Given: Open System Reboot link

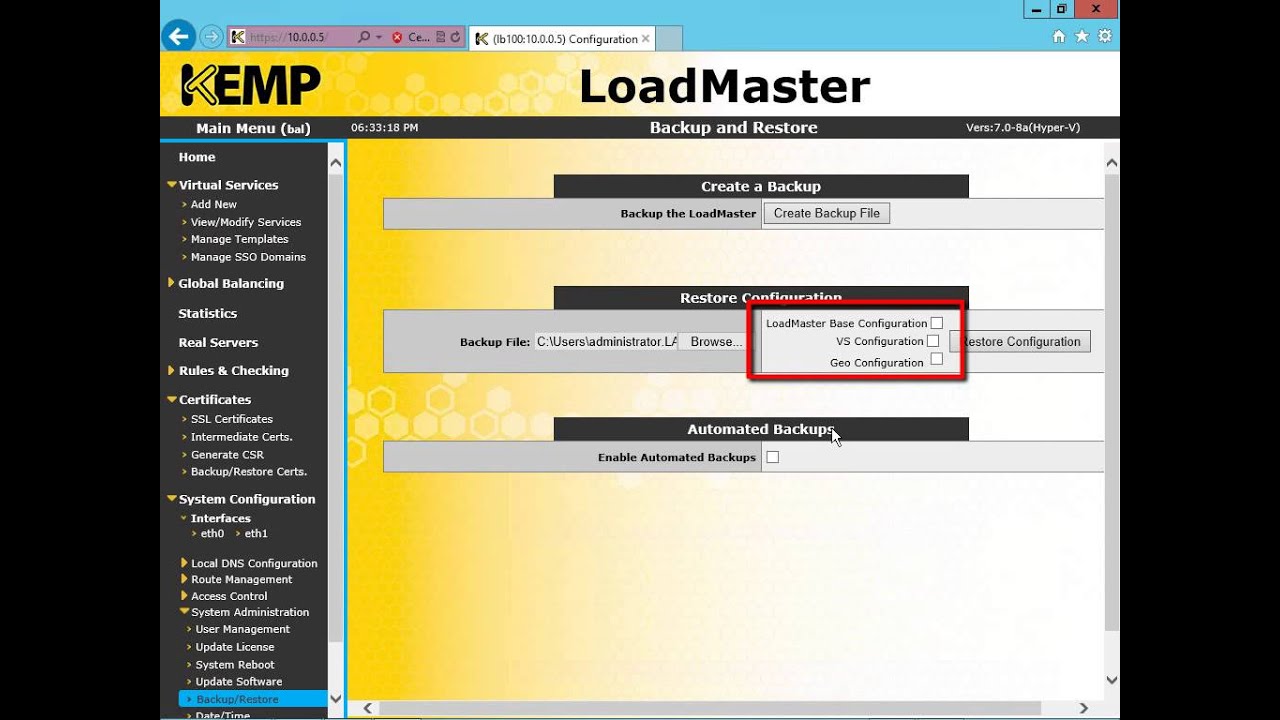Looking at the screenshot, I should (235, 665).
